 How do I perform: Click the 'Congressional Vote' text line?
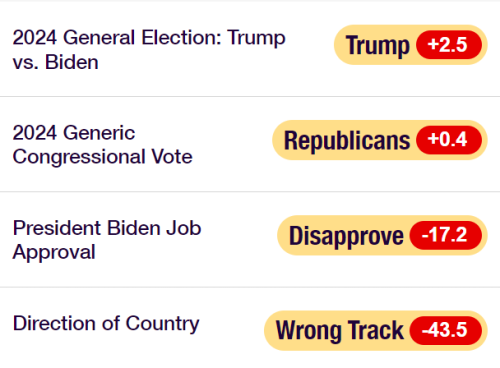coord(103,157)
